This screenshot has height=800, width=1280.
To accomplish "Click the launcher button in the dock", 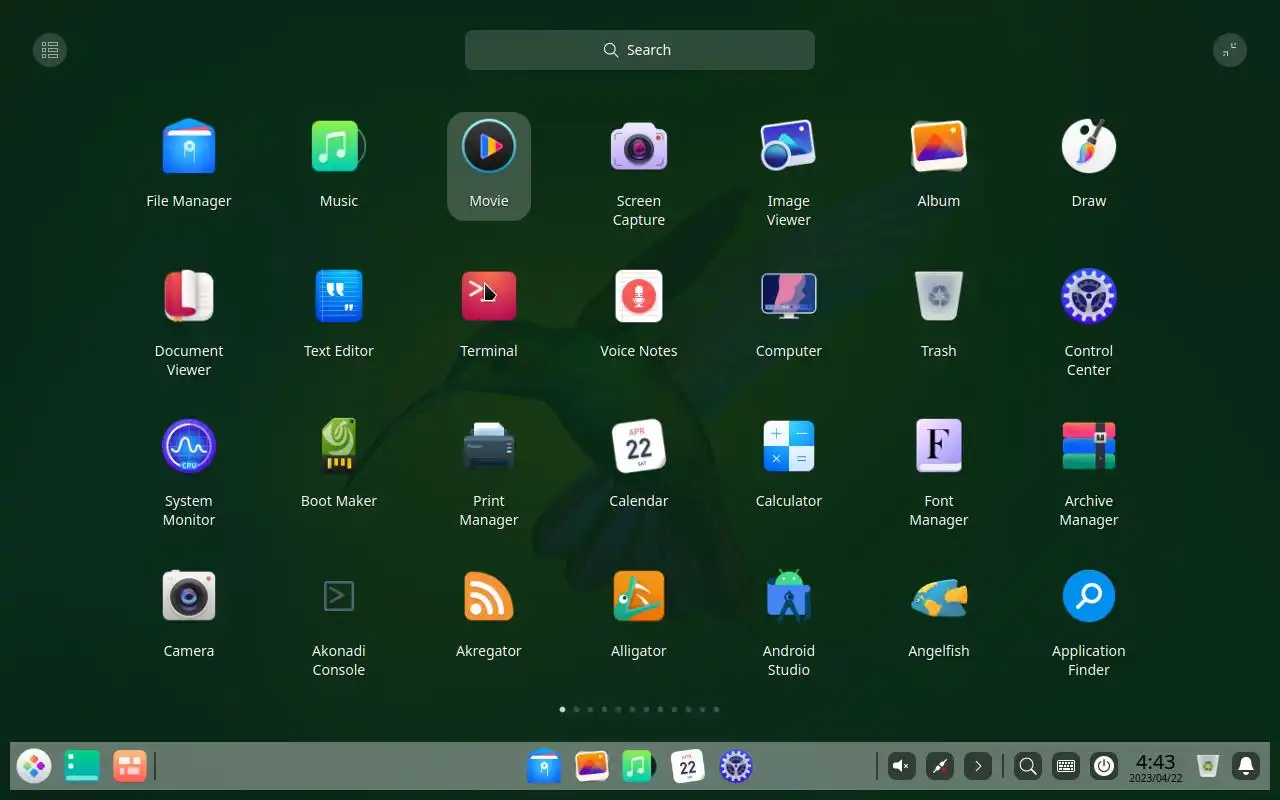I will coord(34,767).
